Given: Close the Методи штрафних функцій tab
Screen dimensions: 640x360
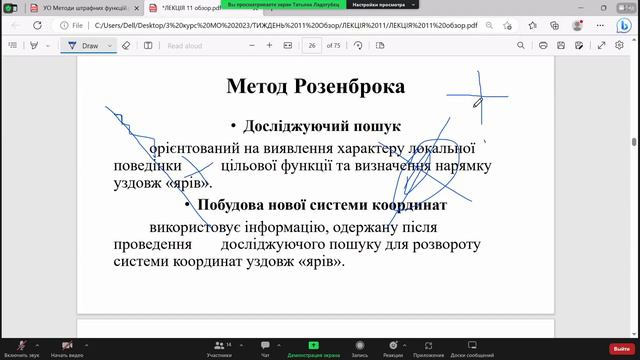Looking at the screenshot, I should [137, 8].
